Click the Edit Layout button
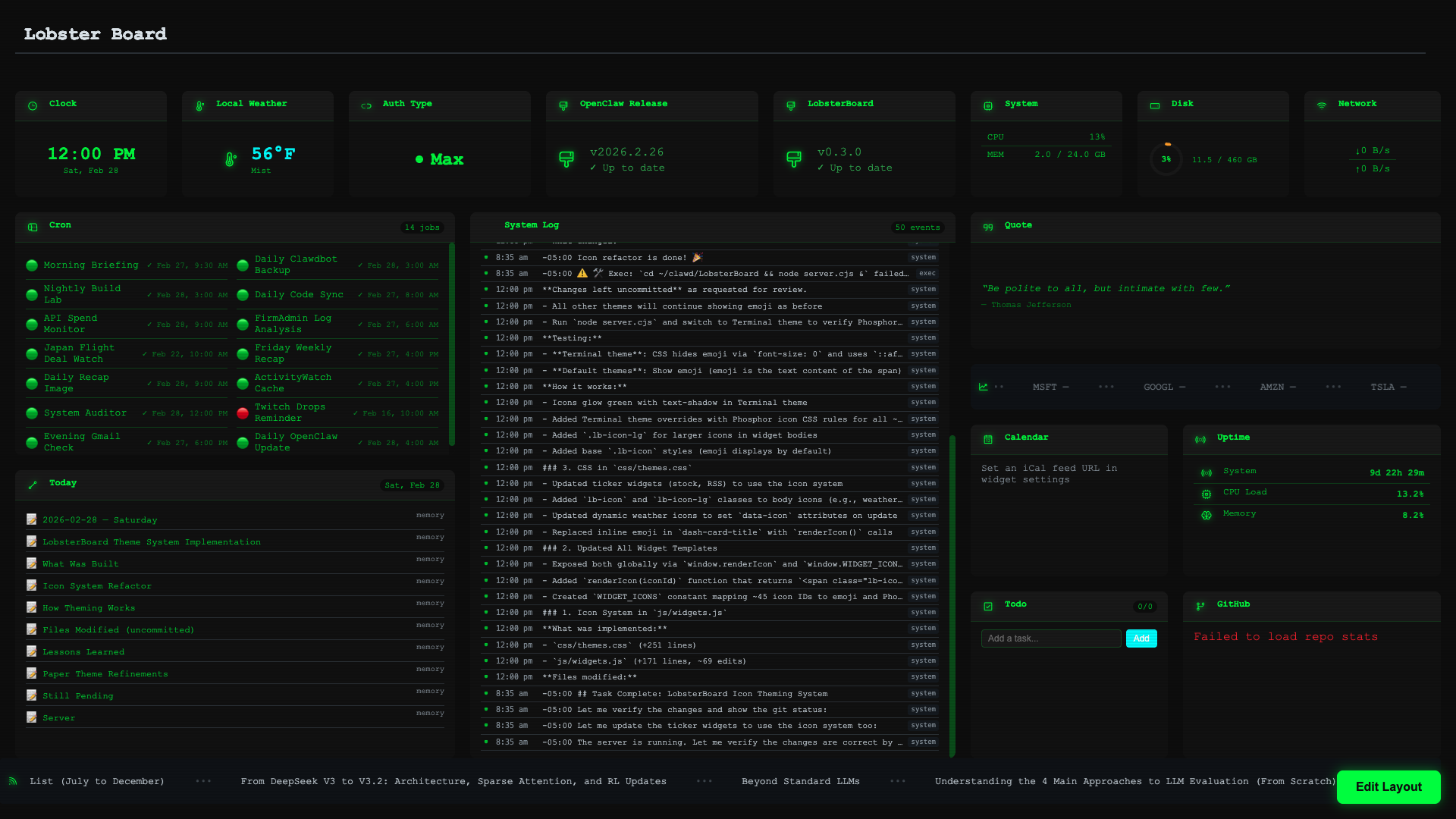The width and height of the screenshot is (1456, 819). coord(1388,787)
